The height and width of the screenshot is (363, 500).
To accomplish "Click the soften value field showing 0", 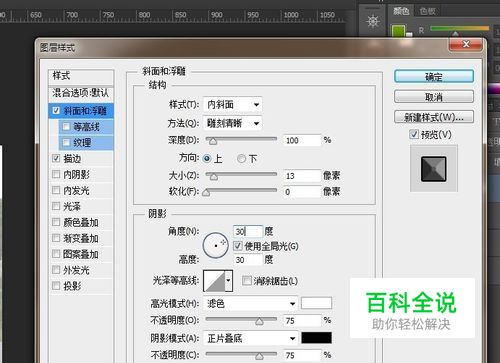I will 302,192.
